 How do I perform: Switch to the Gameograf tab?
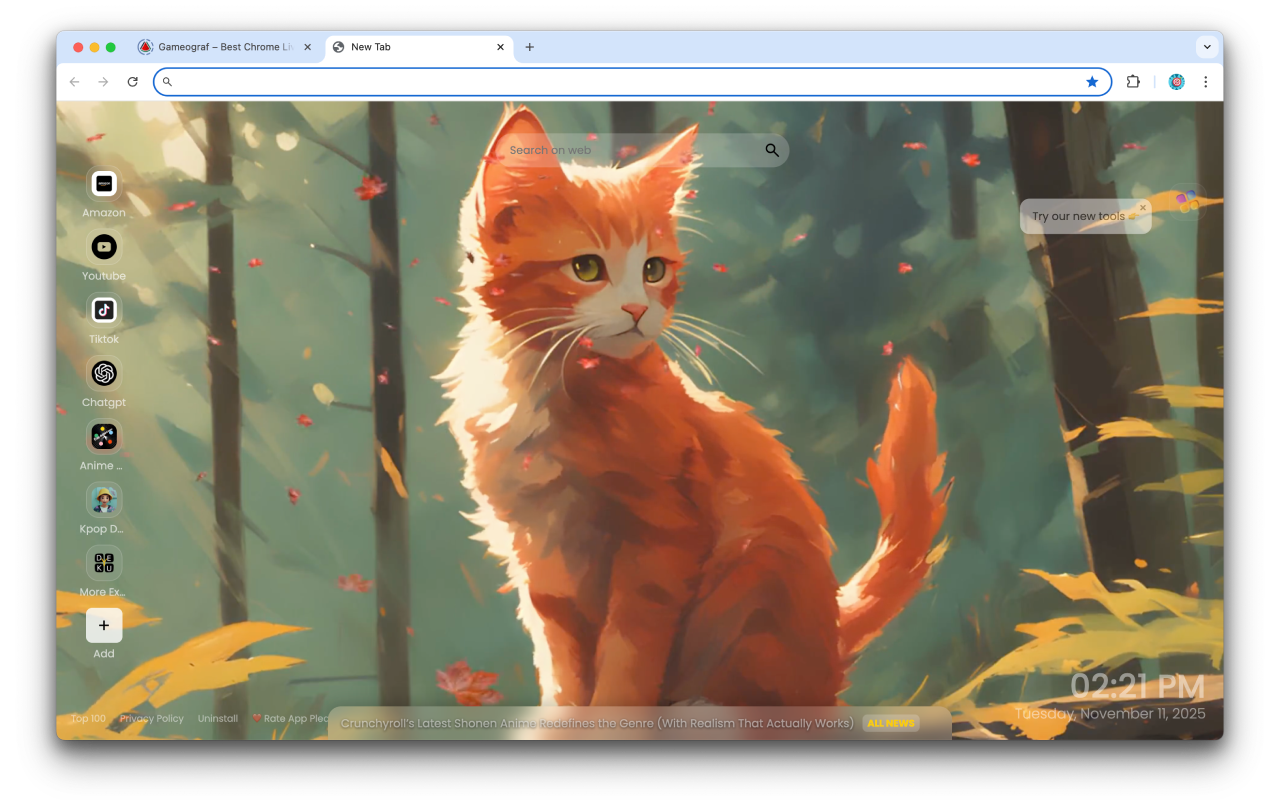225,47
